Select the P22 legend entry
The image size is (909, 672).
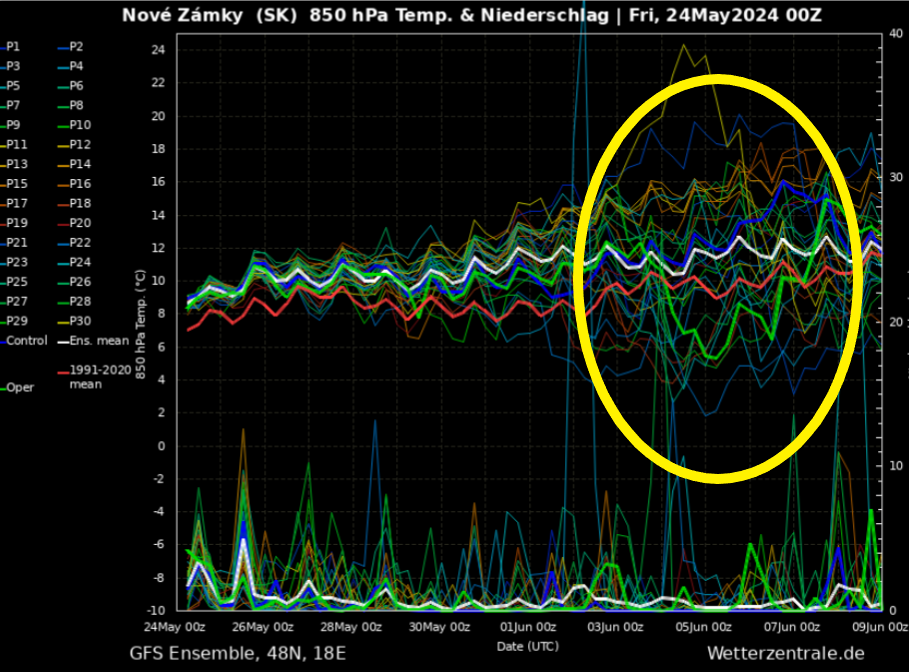pos(76,243)
